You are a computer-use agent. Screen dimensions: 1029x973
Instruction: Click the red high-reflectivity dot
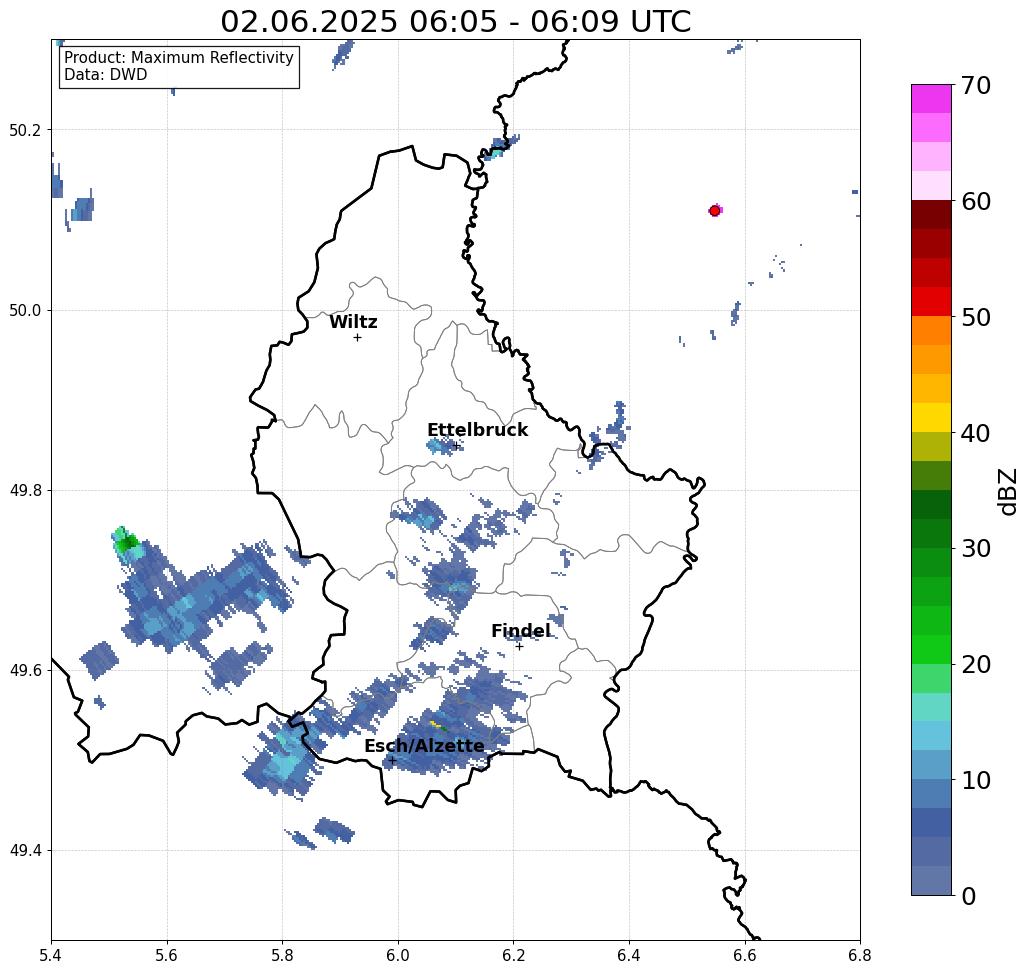tap(715, 211)
